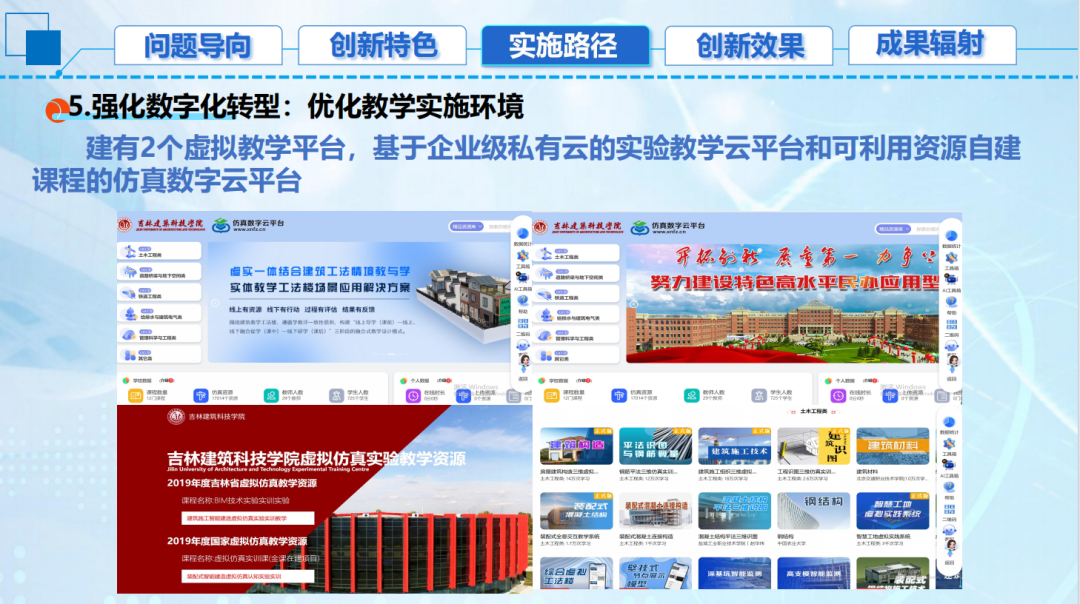Screen dimensions: 1080x604
Task: Open the 平法识图与钢筋算量 course thumbnail
Action: coord(655,446)
